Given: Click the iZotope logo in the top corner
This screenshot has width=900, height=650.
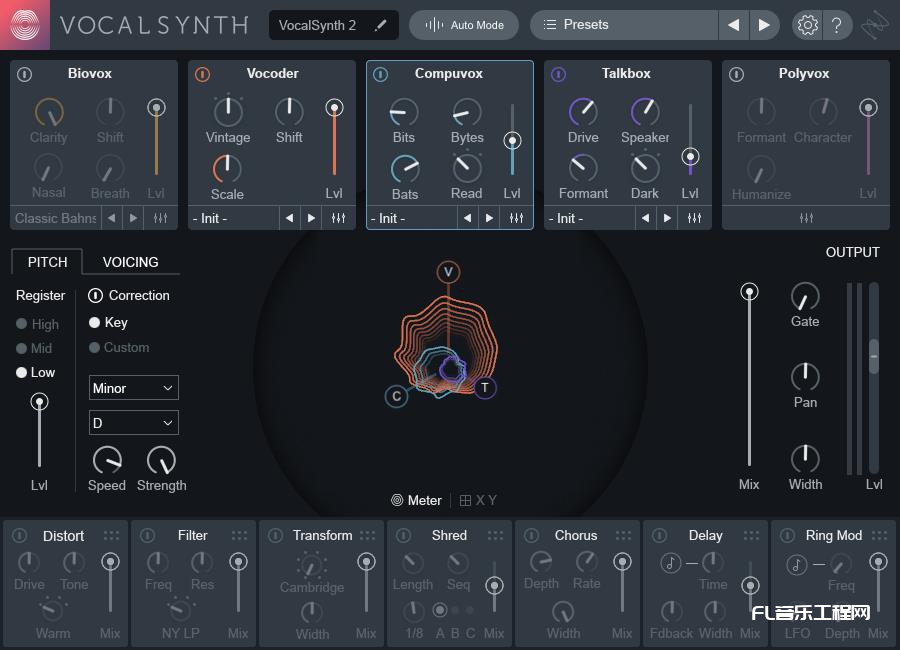Looking at the screenshot, I should tap(874, 25).
